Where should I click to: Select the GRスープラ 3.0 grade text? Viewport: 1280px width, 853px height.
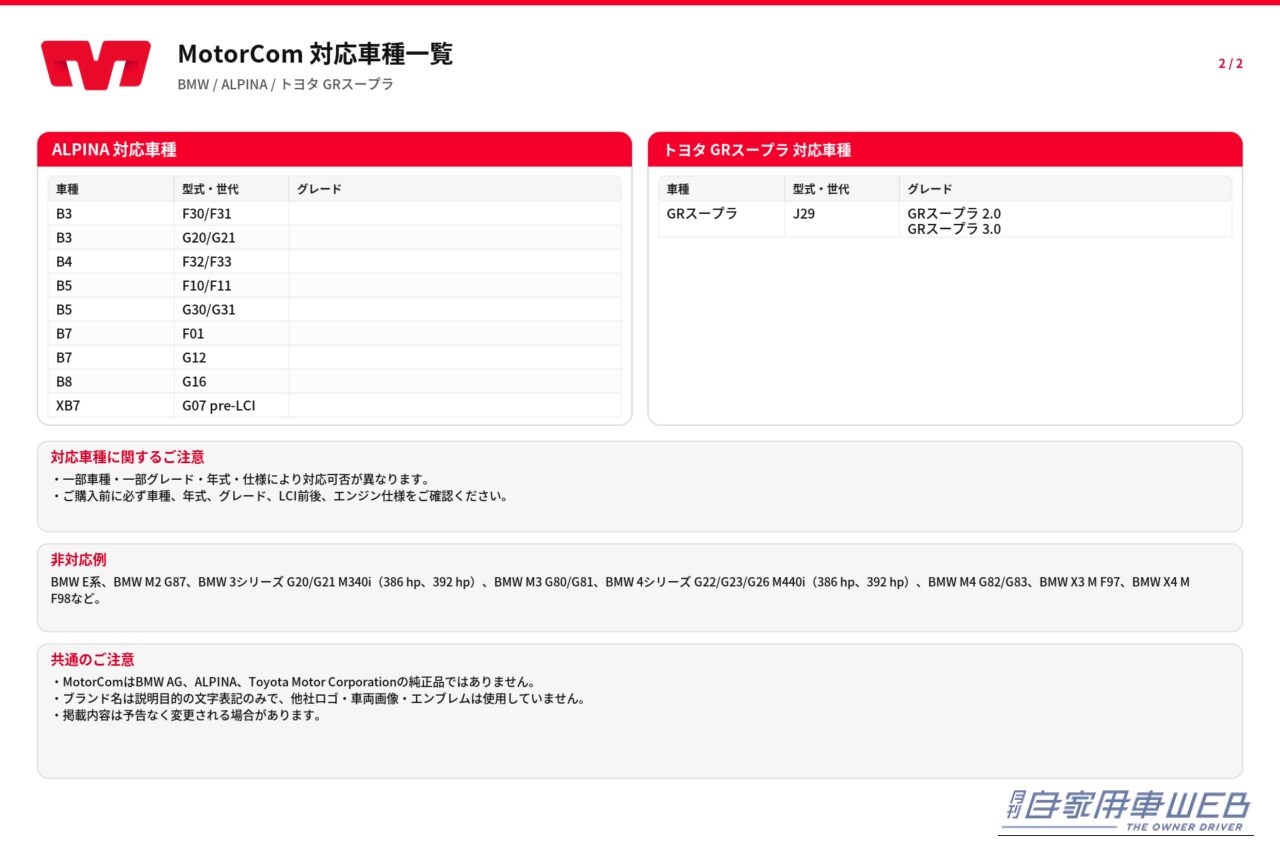point(954,229)
